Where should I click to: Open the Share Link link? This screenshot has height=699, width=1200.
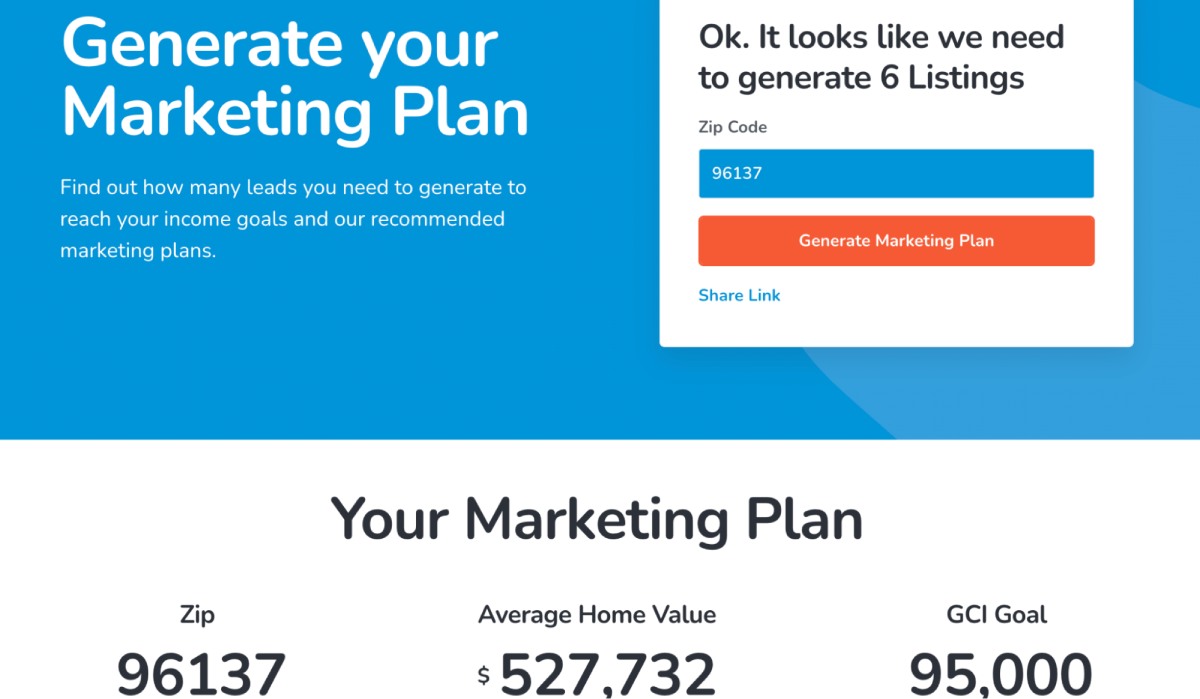tap(739, 295)
